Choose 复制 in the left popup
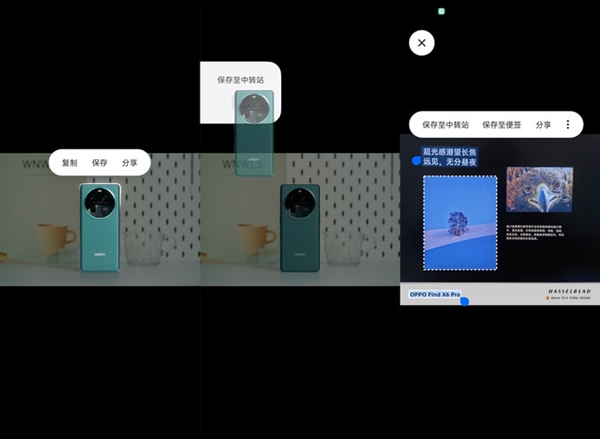 69,162
